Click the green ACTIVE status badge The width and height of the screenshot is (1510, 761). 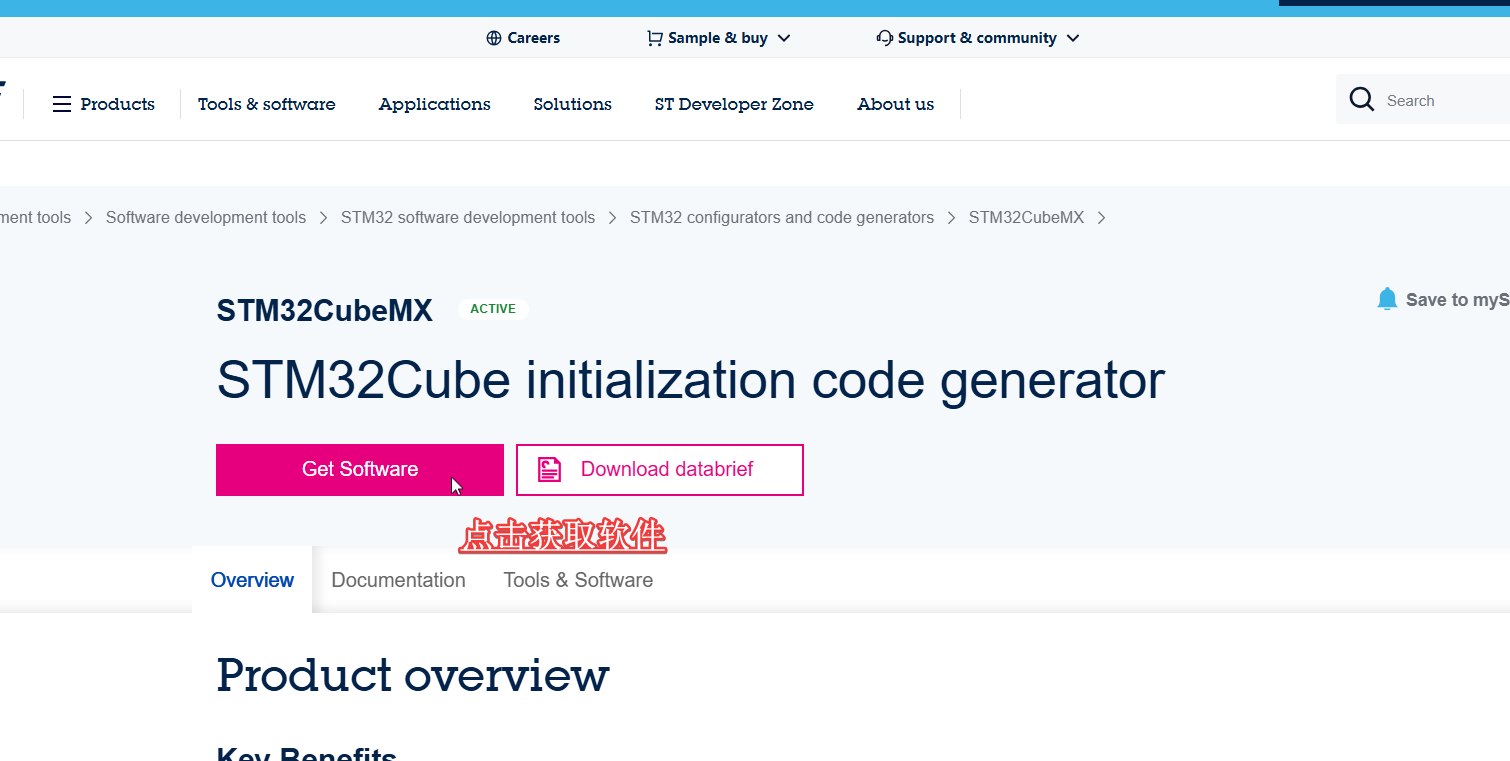[x=493, y=309]
